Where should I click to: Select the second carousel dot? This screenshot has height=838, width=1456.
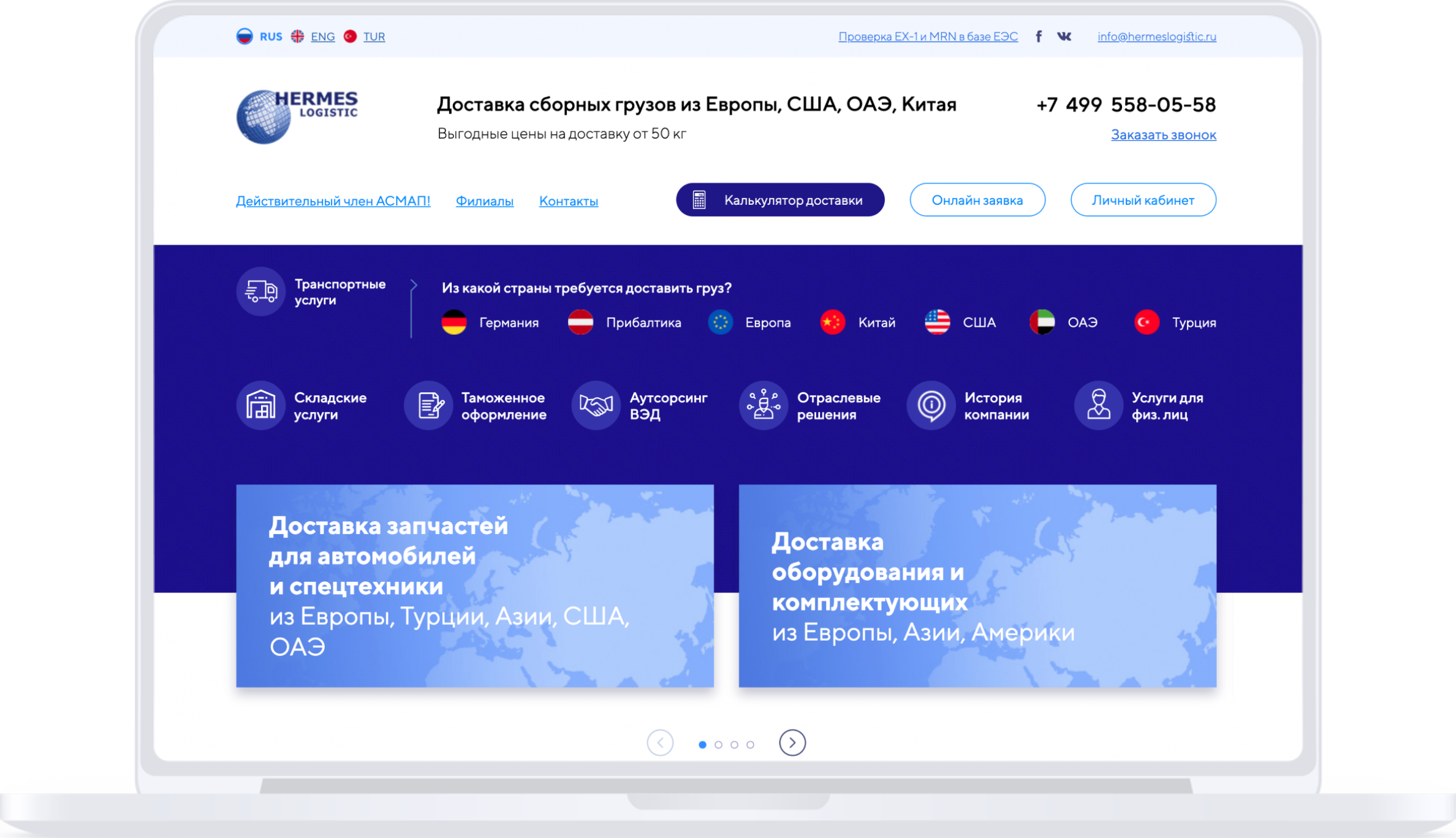coord(718,745)
